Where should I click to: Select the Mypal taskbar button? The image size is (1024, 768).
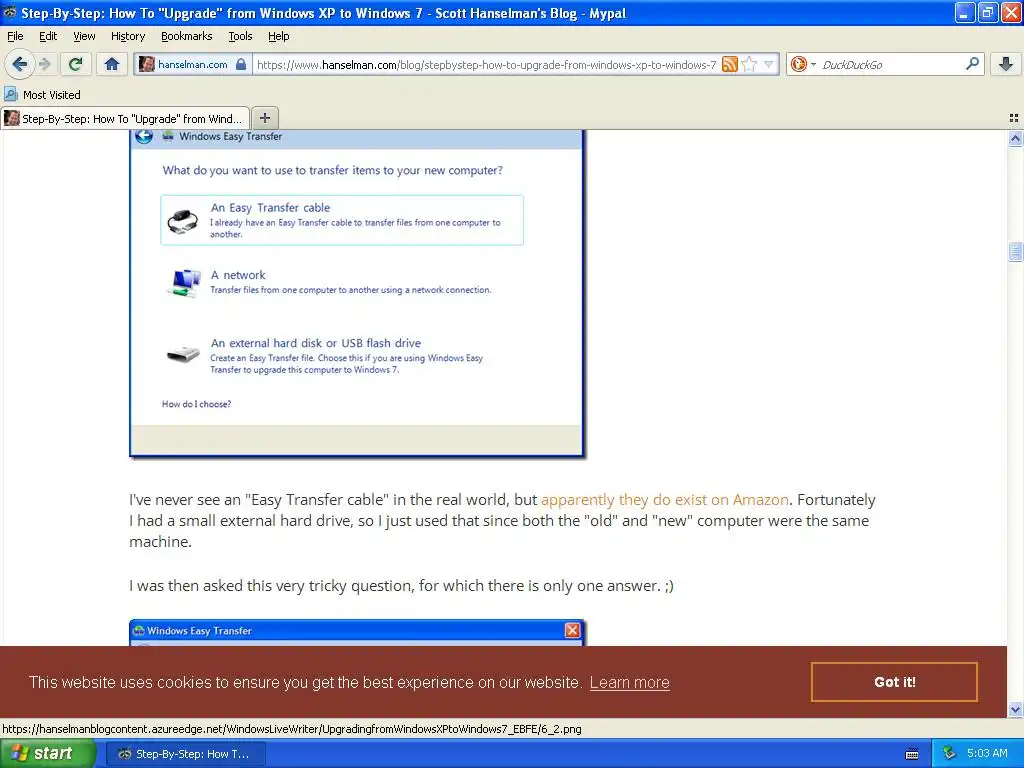185,754
